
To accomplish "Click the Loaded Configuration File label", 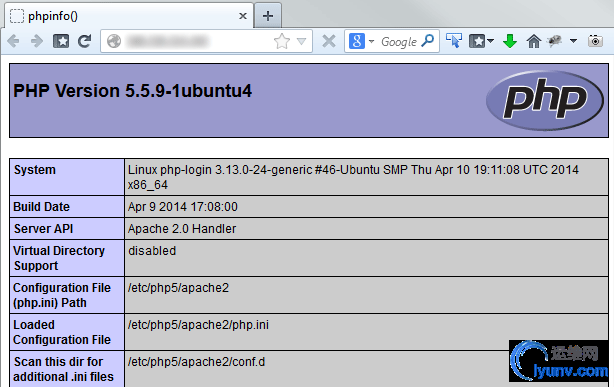I will point(62,332).
